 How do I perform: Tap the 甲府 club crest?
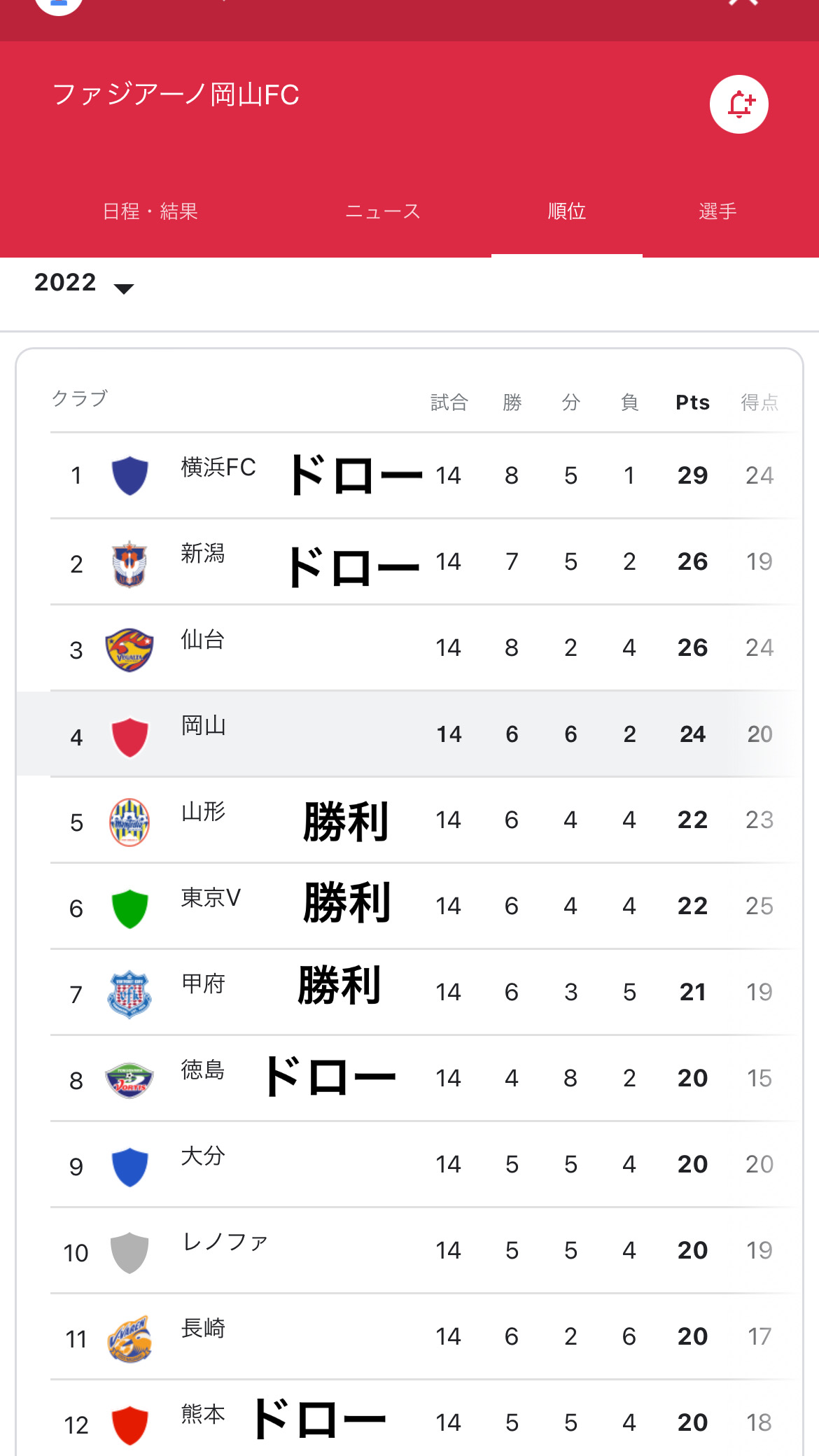[x=129, y=994]
